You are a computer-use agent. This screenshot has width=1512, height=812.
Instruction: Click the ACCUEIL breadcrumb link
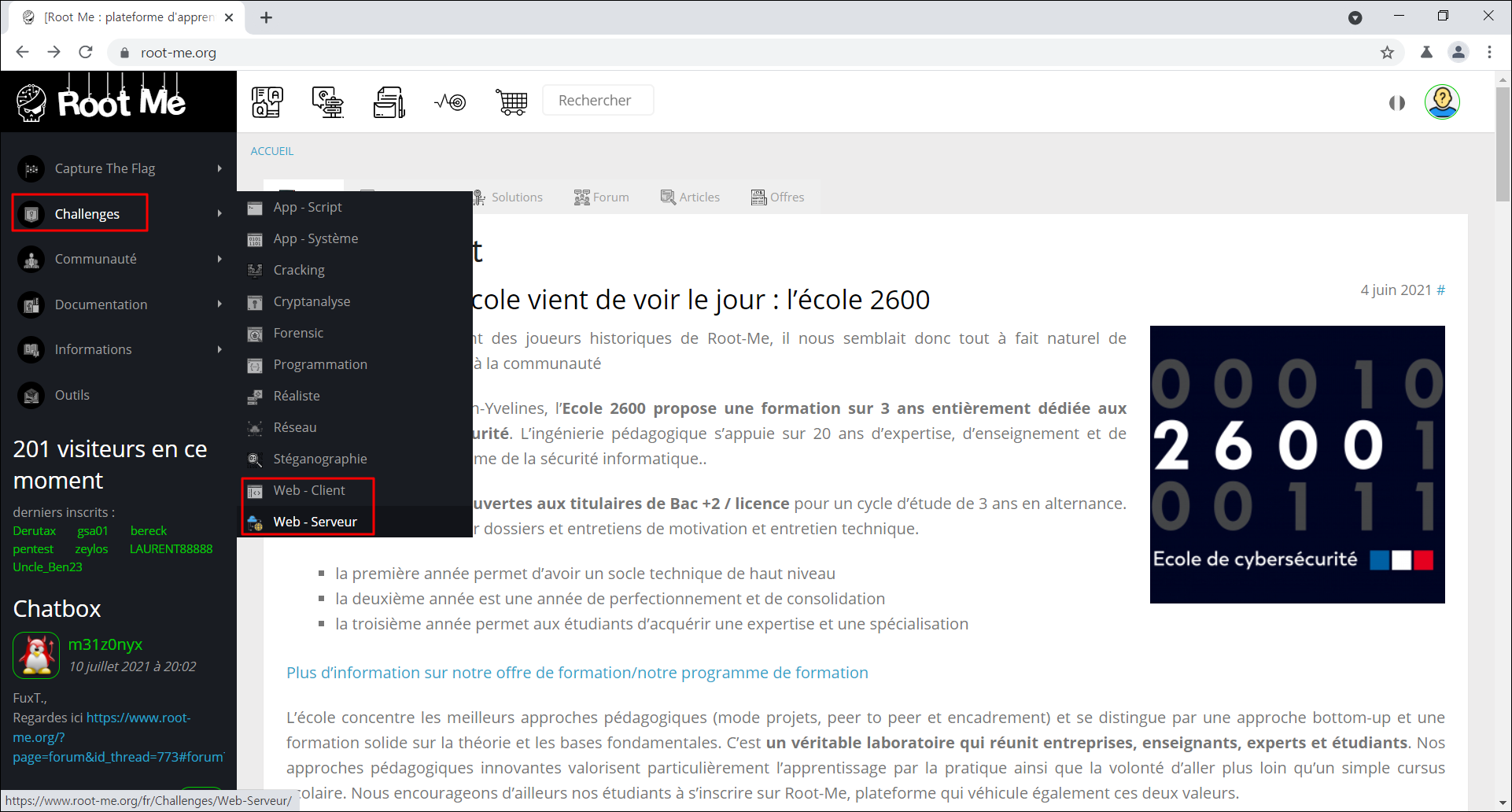(x=272, y=151)
